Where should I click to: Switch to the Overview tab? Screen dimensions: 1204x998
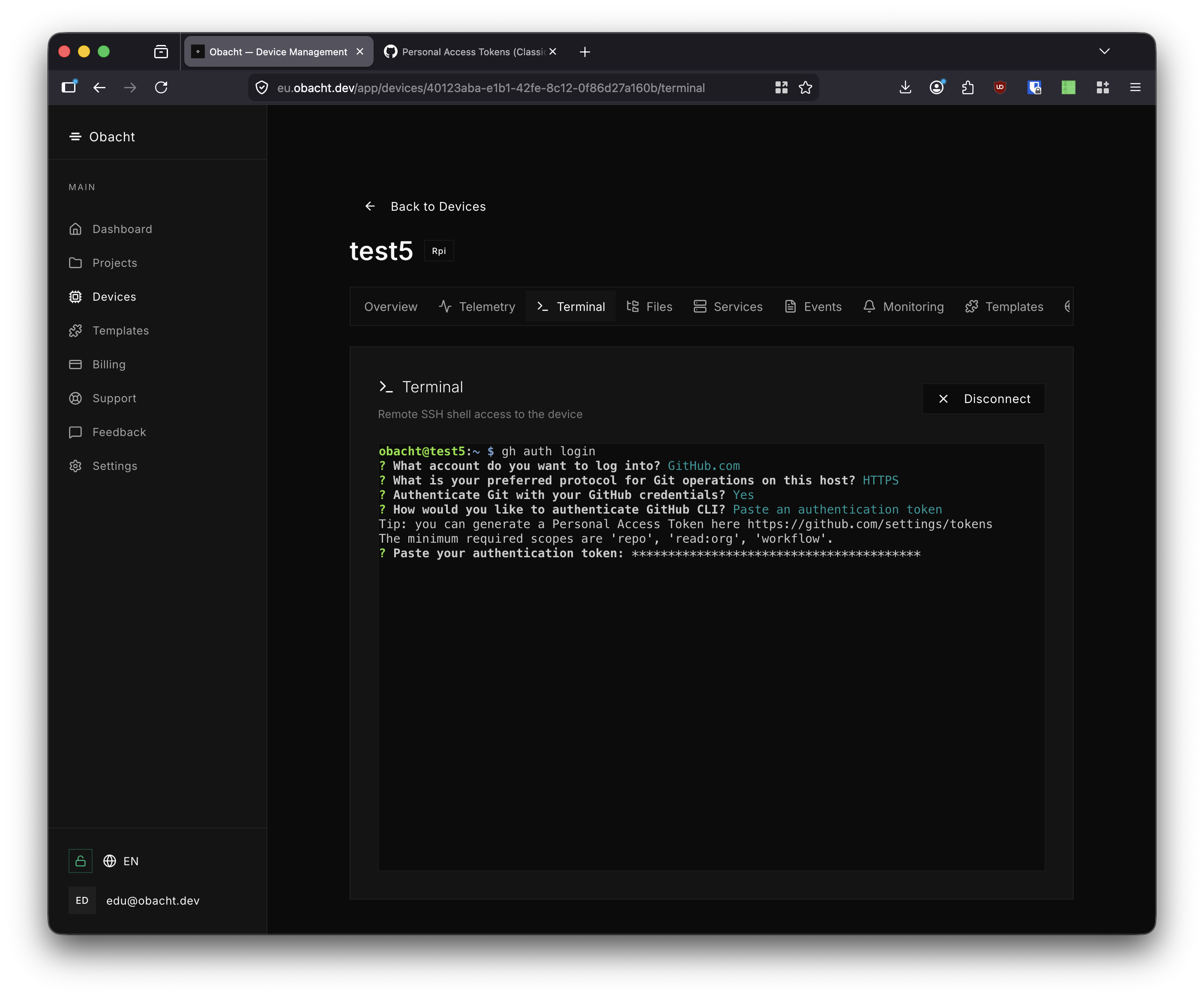coord(390,307)
